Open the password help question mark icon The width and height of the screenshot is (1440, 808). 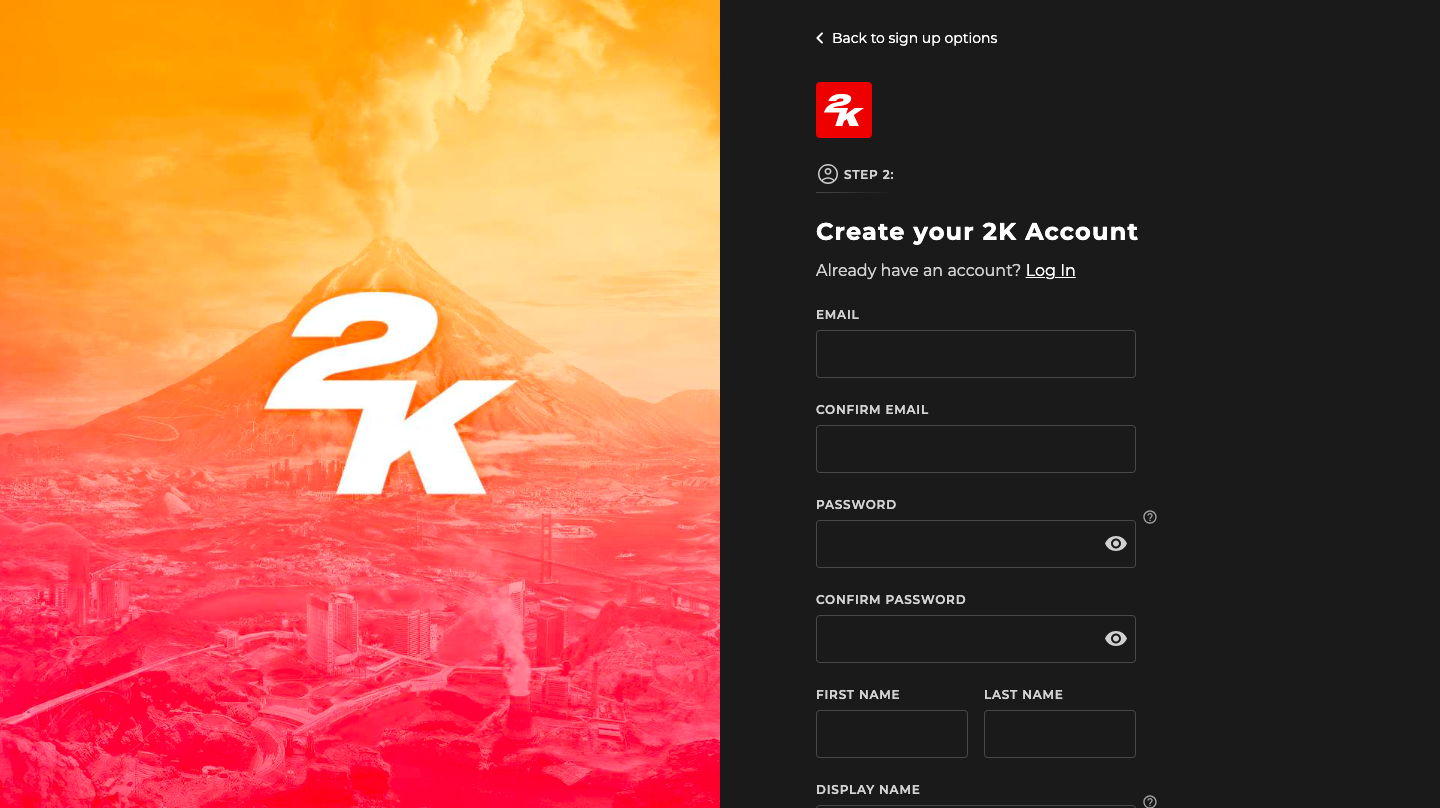click(1150, 517)
